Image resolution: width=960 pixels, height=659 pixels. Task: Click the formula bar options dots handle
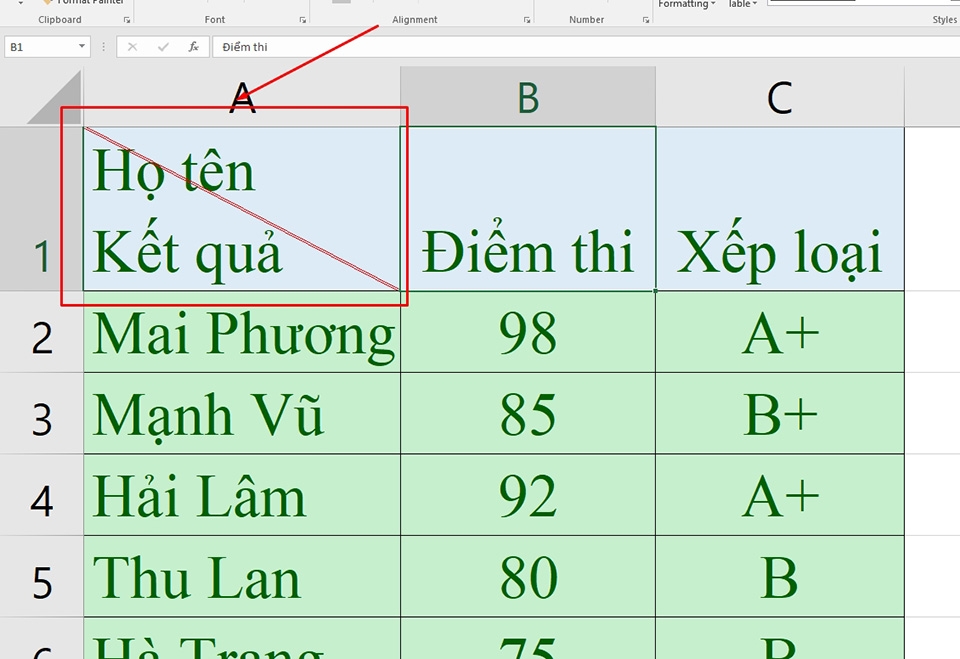tap(103, 47)
